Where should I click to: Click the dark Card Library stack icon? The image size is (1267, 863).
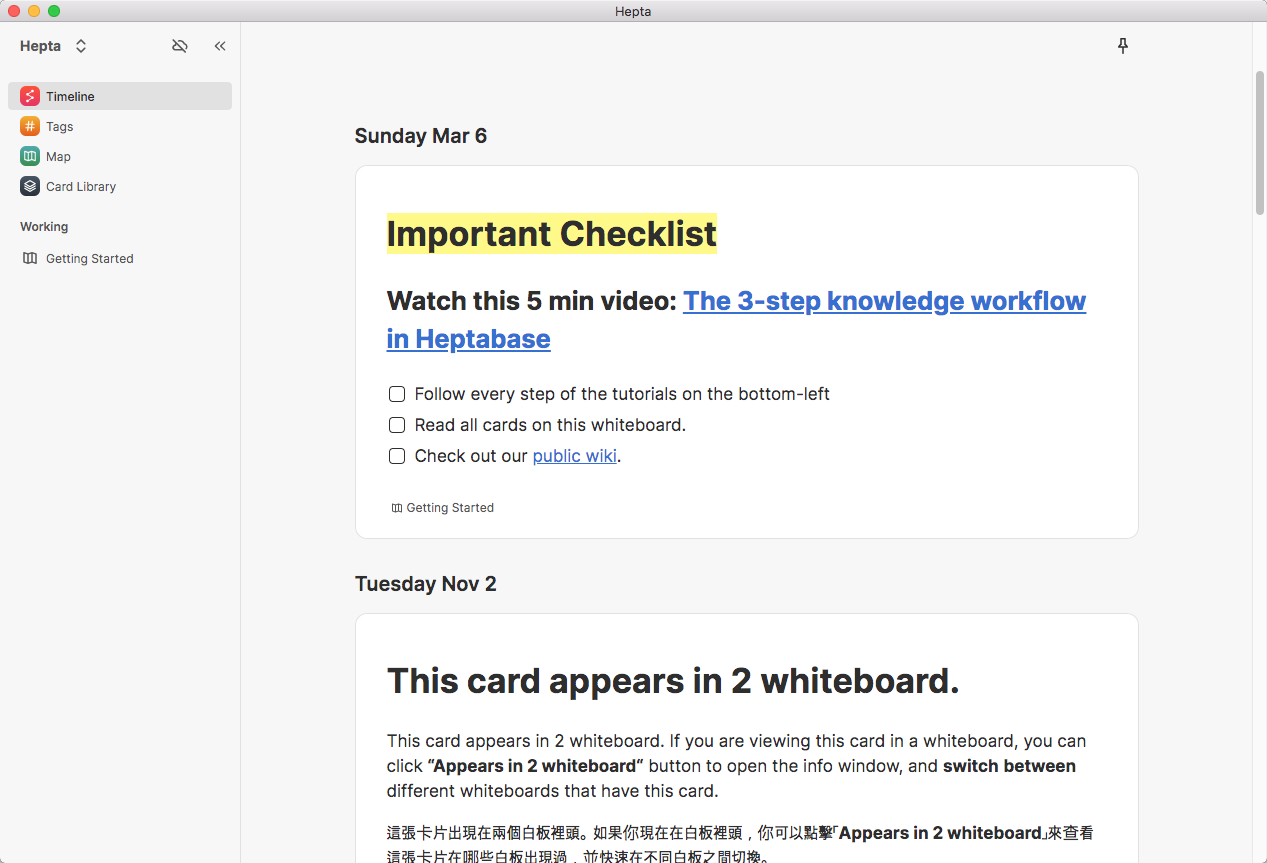30,186
